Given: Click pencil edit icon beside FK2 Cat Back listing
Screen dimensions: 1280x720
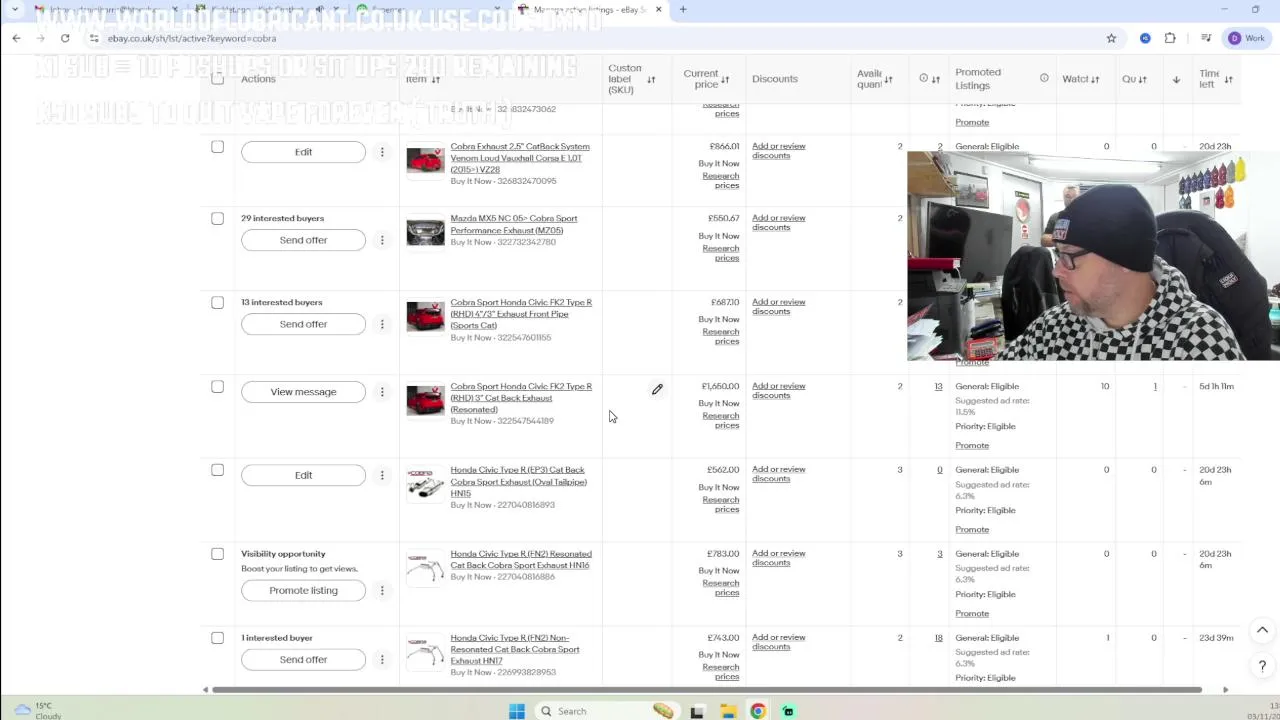Looking at the screenshot, I should (x=657, y=389).
